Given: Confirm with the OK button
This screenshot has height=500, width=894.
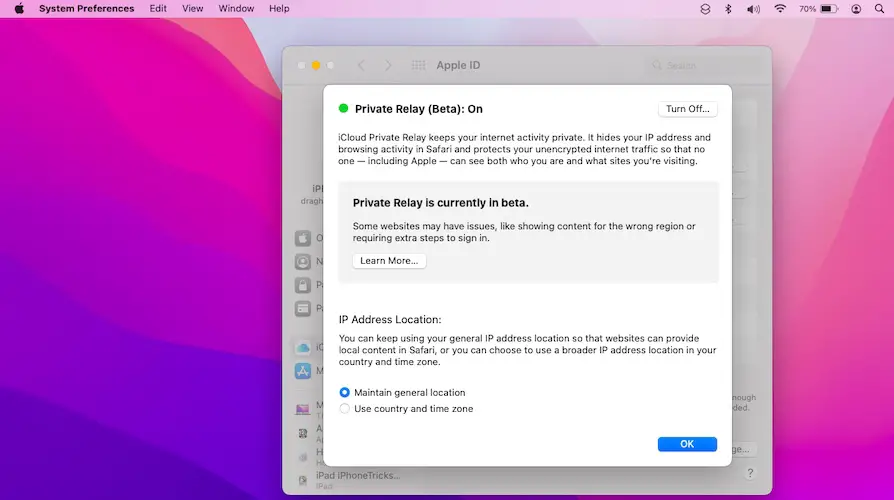Looking at the screenshot, I should [687, 444].
